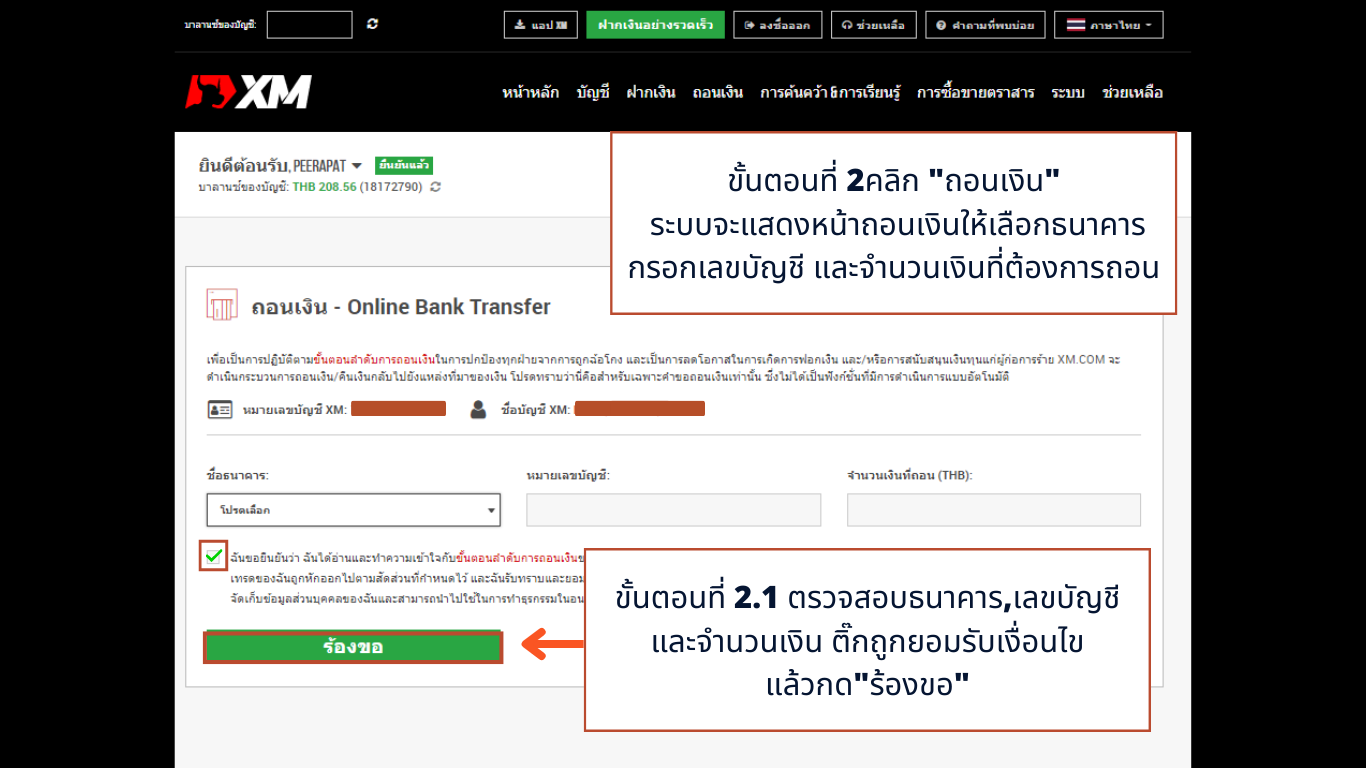1366x768 pixels.
Task: Click the ID card icon next to หมายเลขบัญชี XM
Action: [220, 409]
